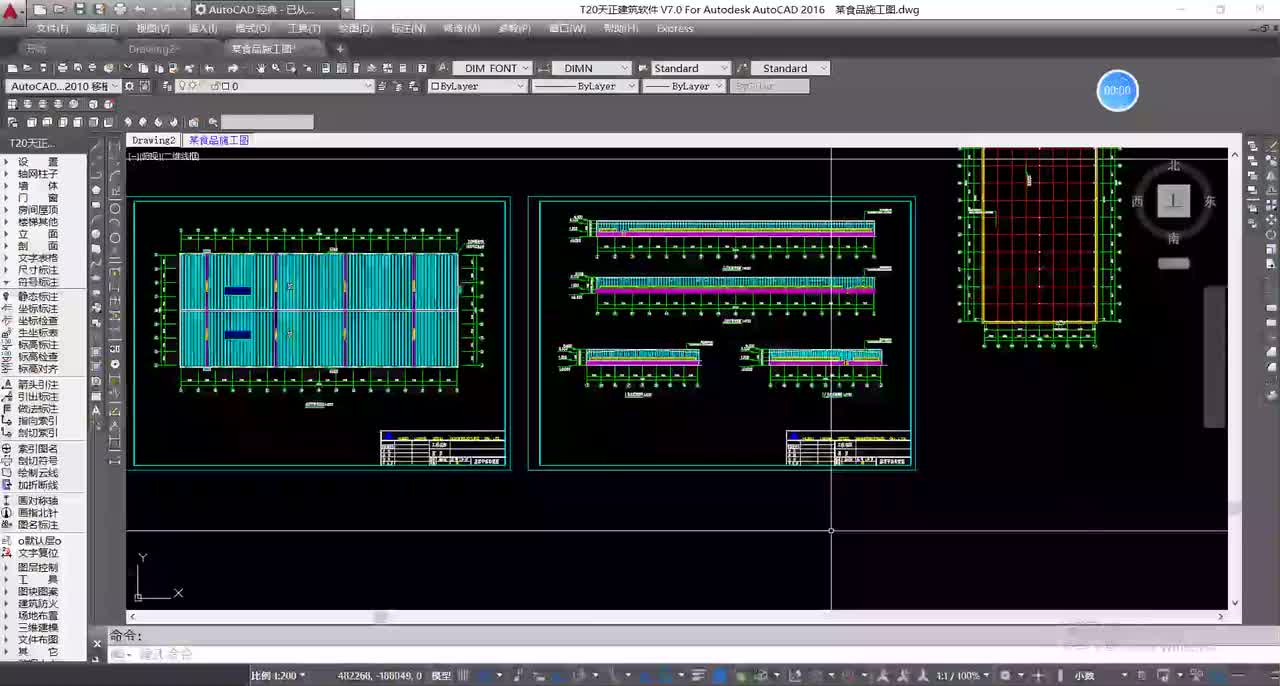The image size is (1280, 686).
Task: Open the workspace settings gear icon
Action: click(130, 86)
